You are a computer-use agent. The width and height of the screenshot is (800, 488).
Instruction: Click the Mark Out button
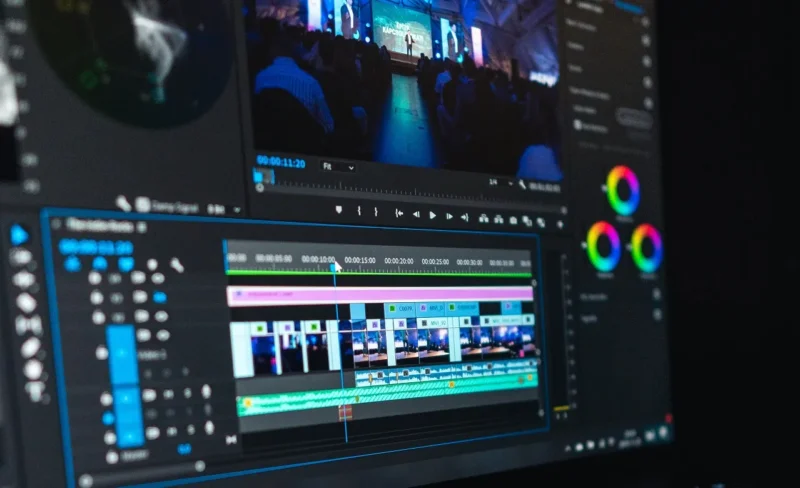click(376, 212)
